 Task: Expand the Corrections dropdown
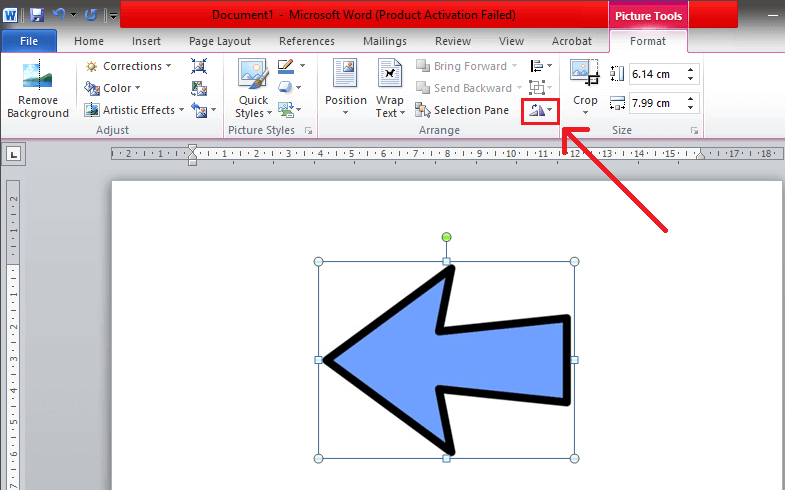point(129,66)
